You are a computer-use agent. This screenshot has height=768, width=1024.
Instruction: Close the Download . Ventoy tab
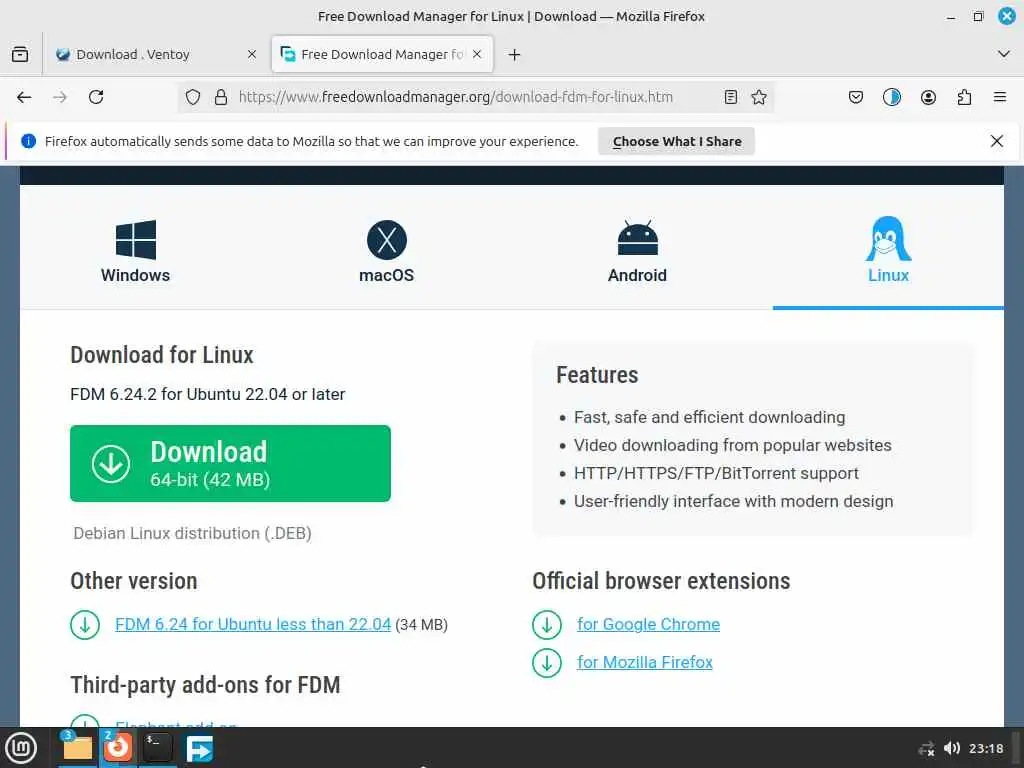click(252, 55)
